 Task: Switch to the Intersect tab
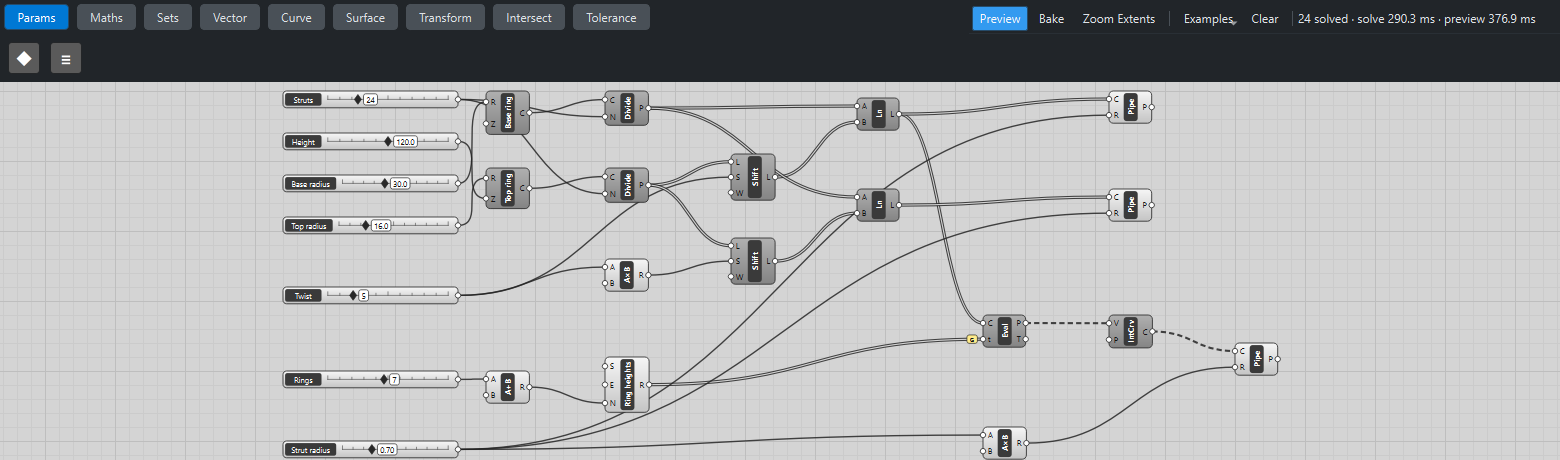click(529, 17)
